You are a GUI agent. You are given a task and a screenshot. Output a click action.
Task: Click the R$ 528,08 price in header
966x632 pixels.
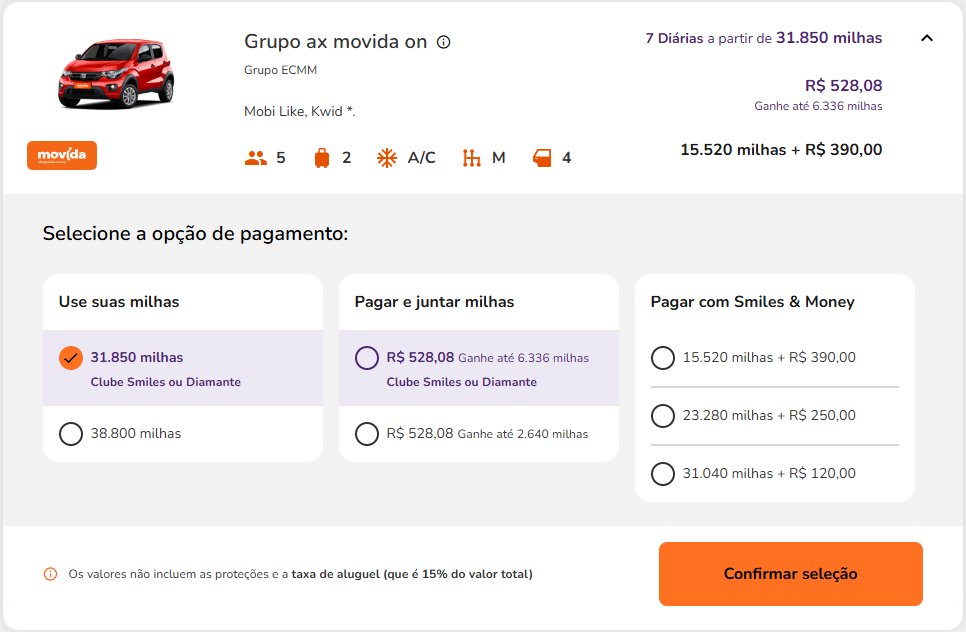[843, 86]
